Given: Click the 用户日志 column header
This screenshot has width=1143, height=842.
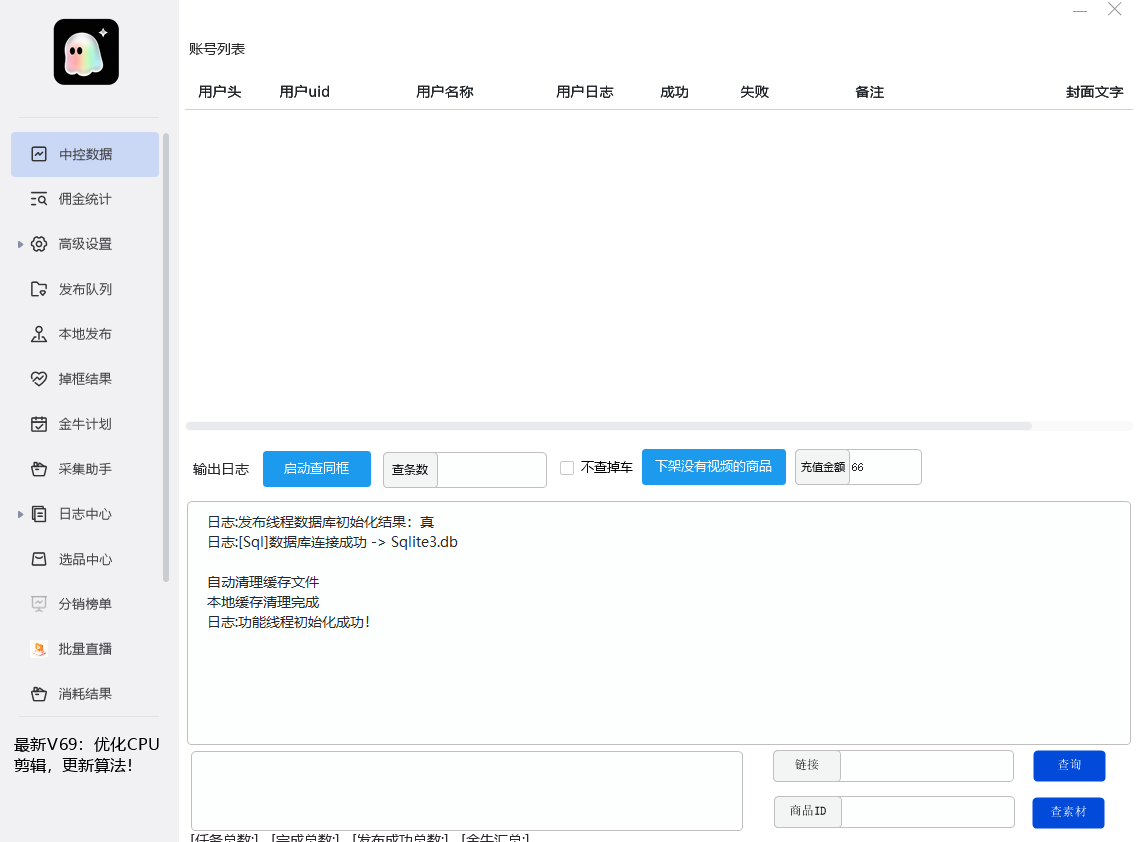Looking at the screenshot, I should (585, 92).
